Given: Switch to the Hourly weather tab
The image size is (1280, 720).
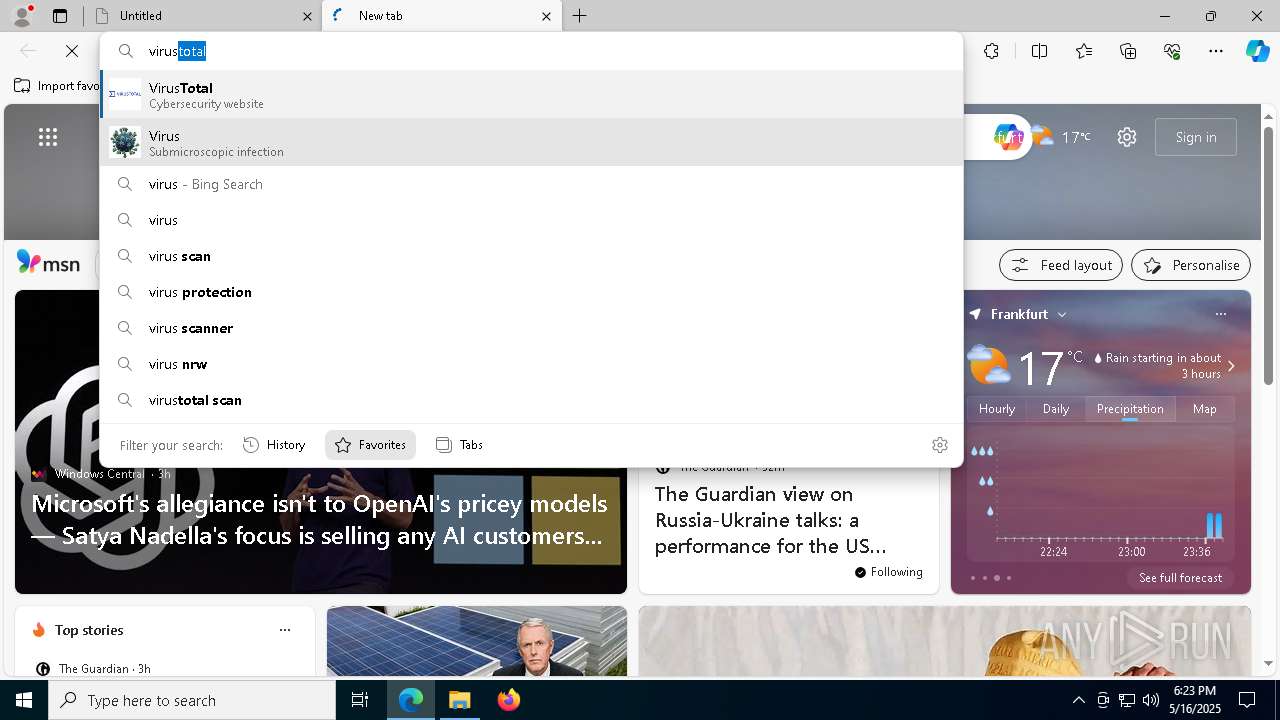Looking at the screenshot, I should point(997,409).
